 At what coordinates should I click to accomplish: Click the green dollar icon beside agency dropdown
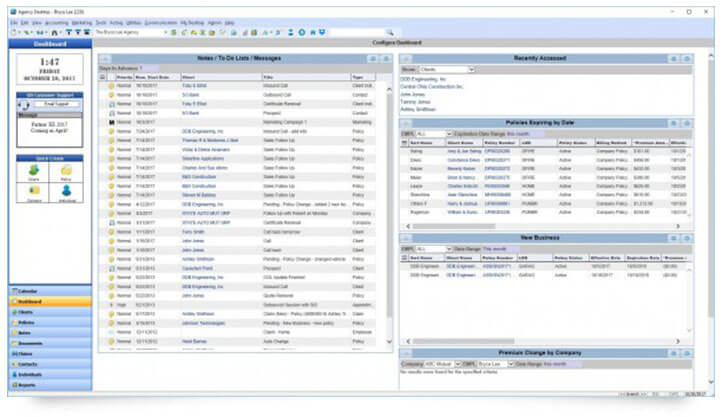(174, 32)
